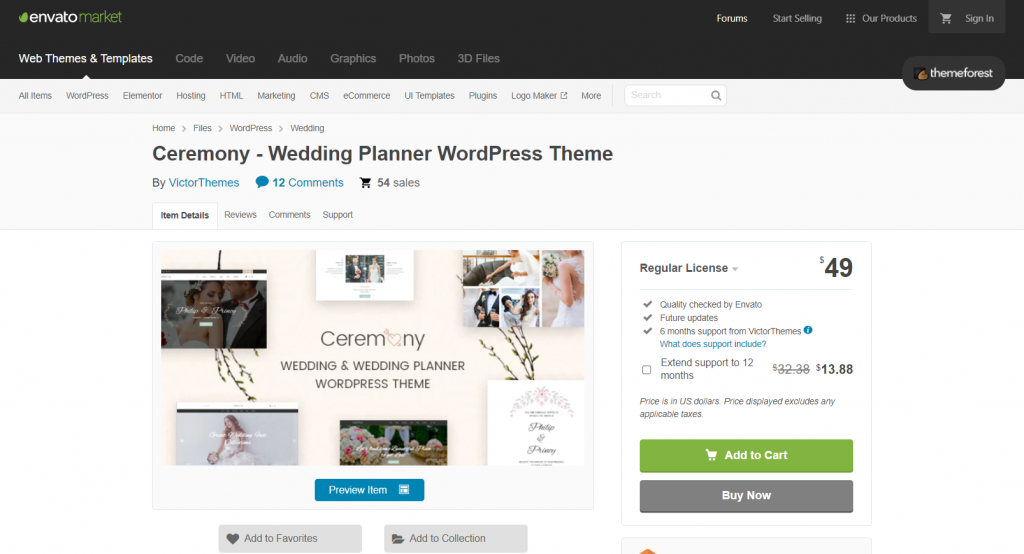Switch to the Reviews tab
The width and height of the screenshot is (1024, 554).
[x=240, y=215]
